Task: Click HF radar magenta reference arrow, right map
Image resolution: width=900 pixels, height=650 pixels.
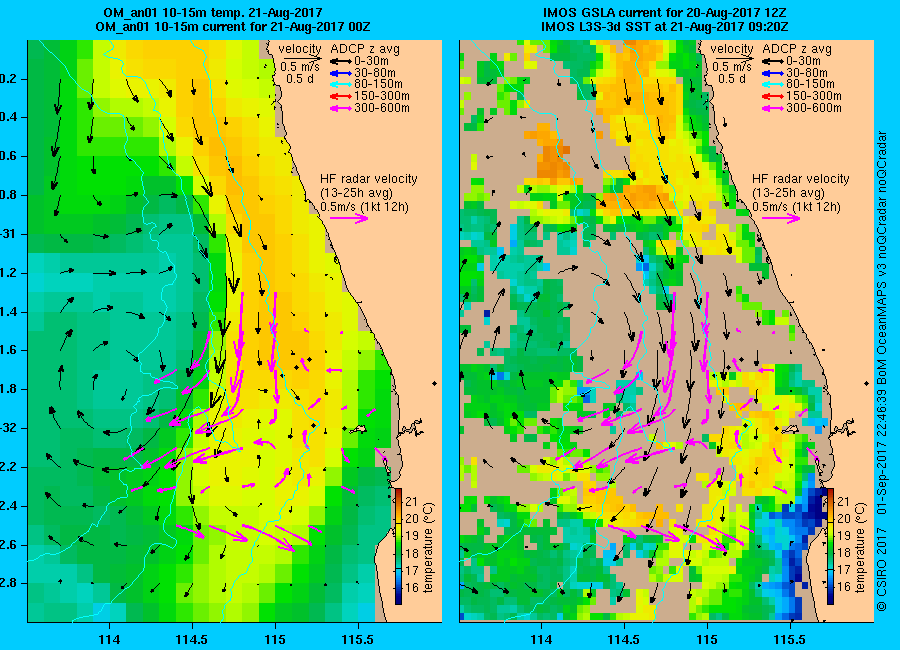Action: tap(781, 218)
